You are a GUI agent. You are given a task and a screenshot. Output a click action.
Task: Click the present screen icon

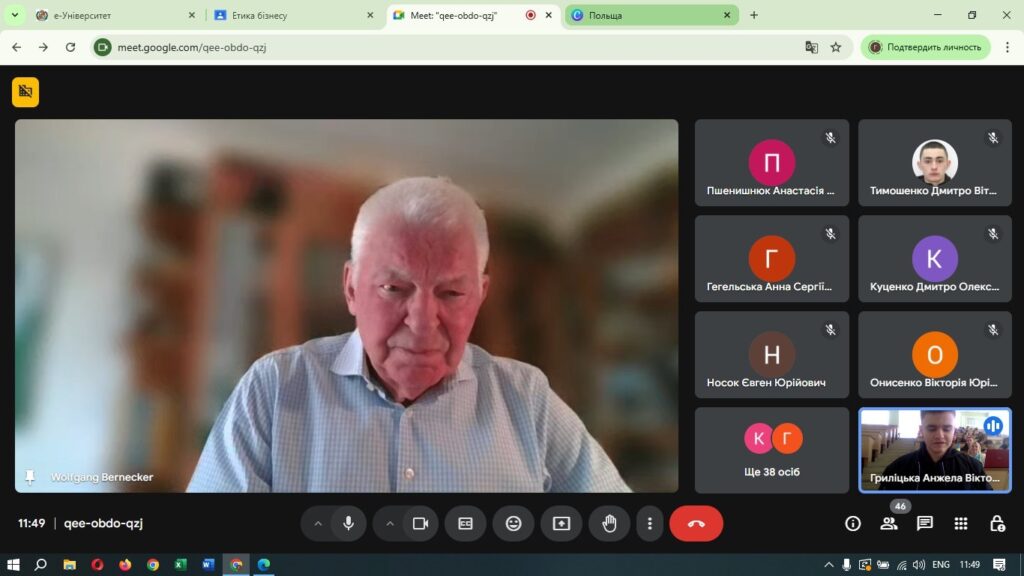tap(561, 523)
